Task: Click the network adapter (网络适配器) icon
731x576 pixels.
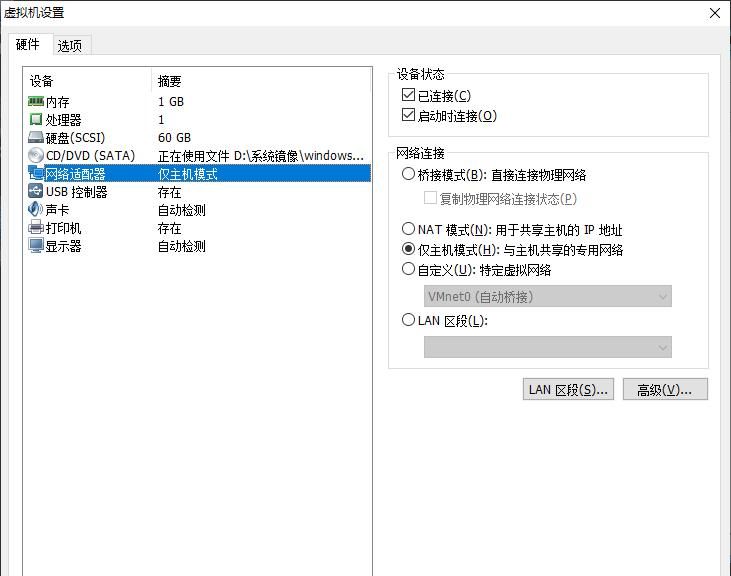Action: tap(36, 173)
